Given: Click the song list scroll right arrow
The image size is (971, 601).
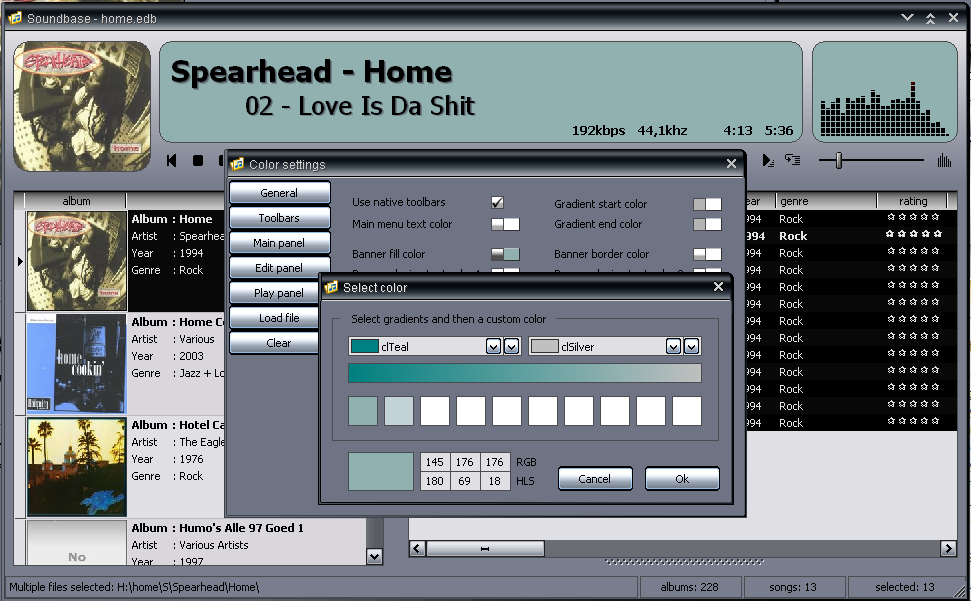Looking at the screenshot, I should tap(948, 548).
